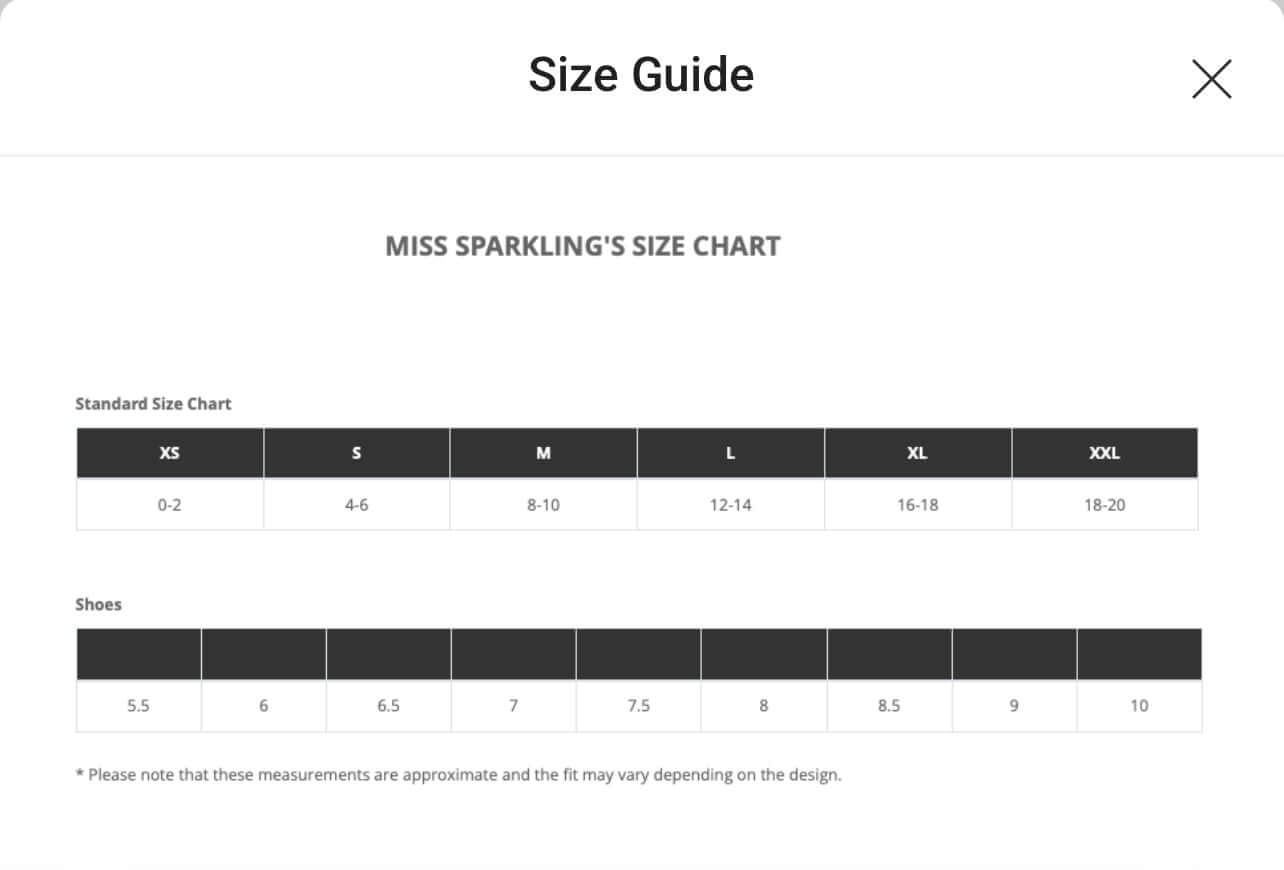Select the XS size header cell

pos(170,453)
